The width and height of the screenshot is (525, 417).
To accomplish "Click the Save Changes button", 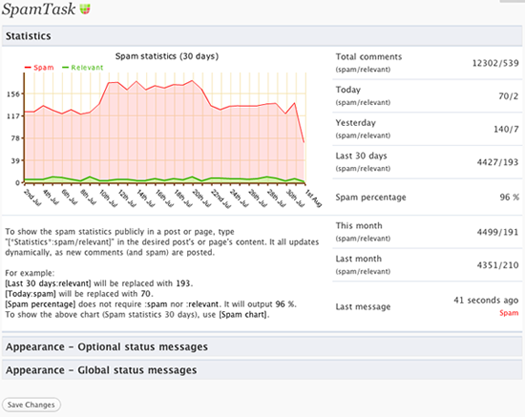I will coord(31,405).
